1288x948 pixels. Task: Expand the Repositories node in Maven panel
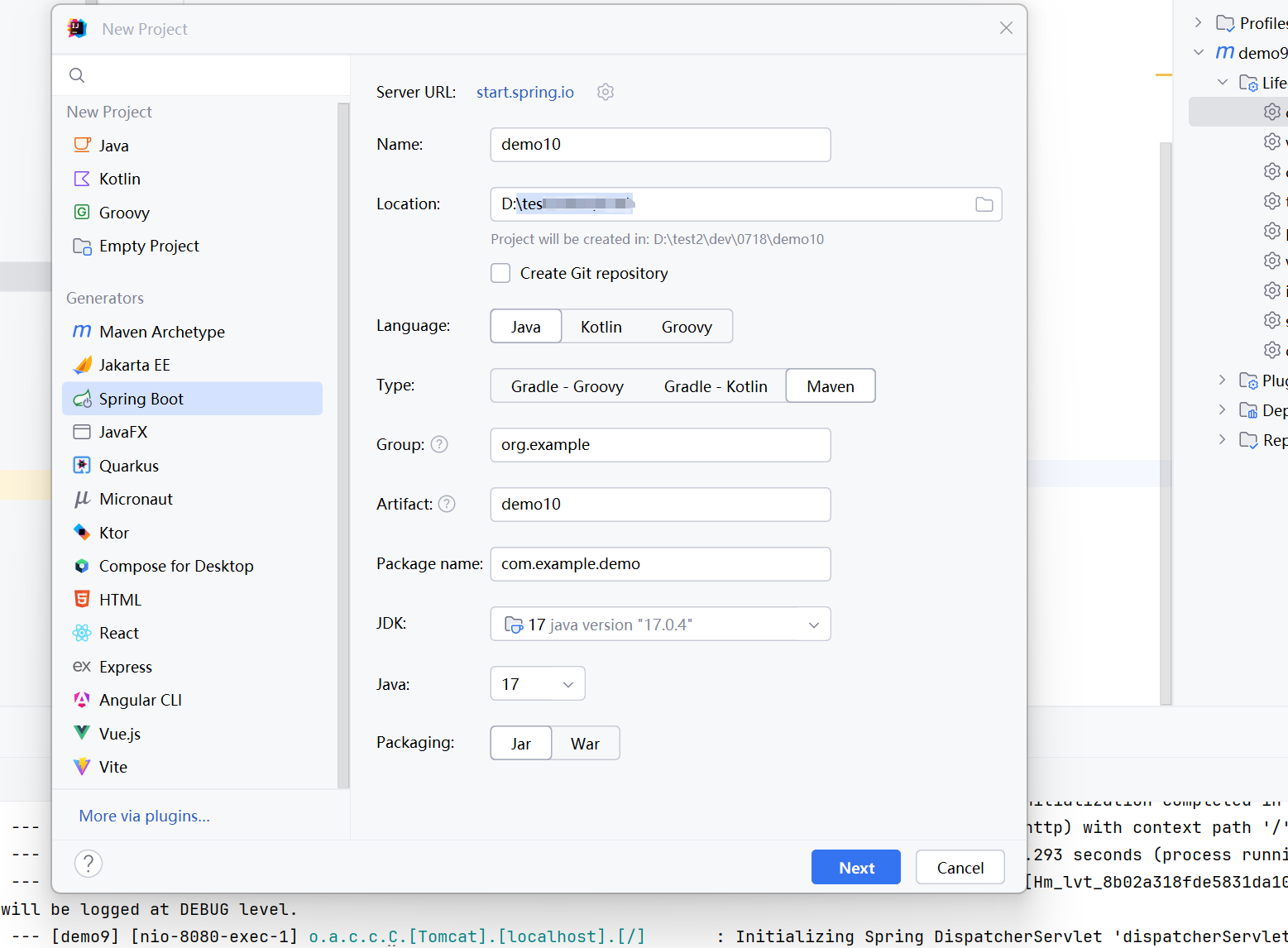[1223, 439]
